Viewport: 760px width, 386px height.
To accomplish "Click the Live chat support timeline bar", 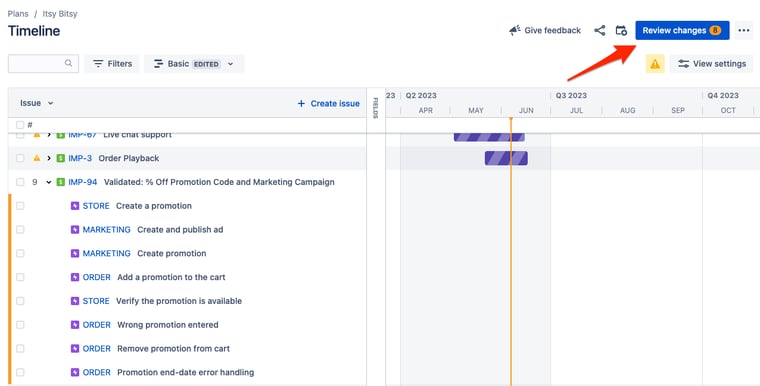I will 489,137.
